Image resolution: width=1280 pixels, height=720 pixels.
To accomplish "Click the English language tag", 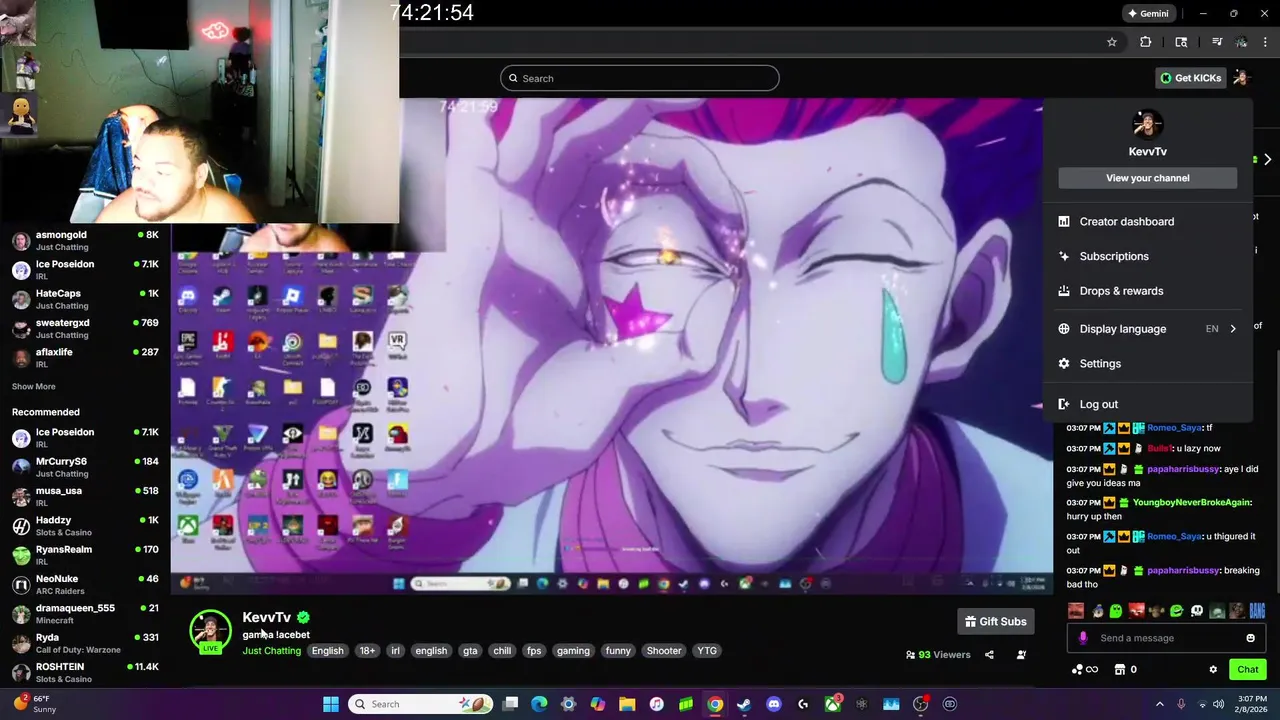I will 327,651.
